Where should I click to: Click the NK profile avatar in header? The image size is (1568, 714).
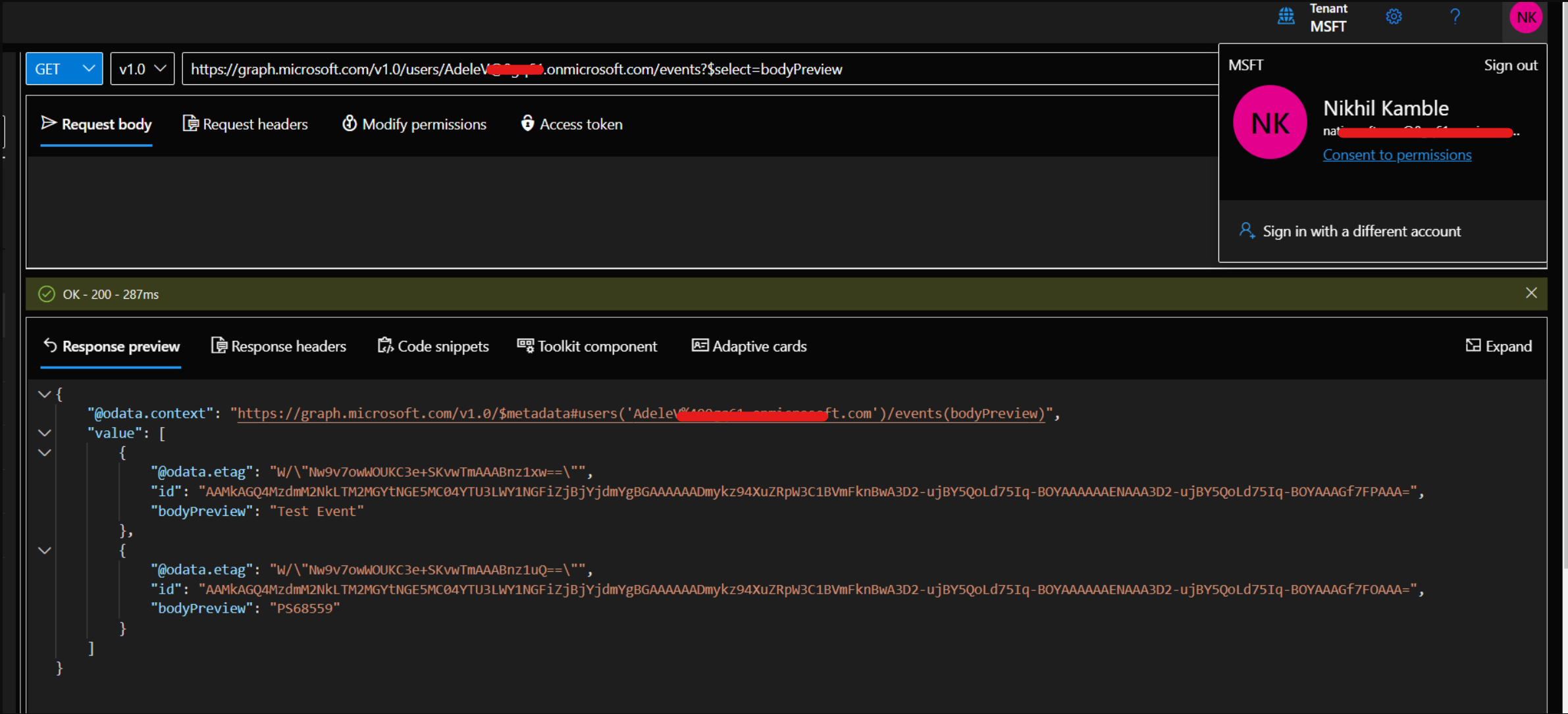1527,18
